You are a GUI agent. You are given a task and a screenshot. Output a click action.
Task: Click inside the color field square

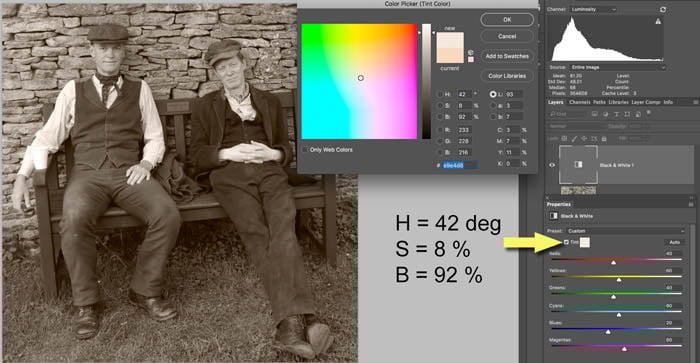pos(359,81)
